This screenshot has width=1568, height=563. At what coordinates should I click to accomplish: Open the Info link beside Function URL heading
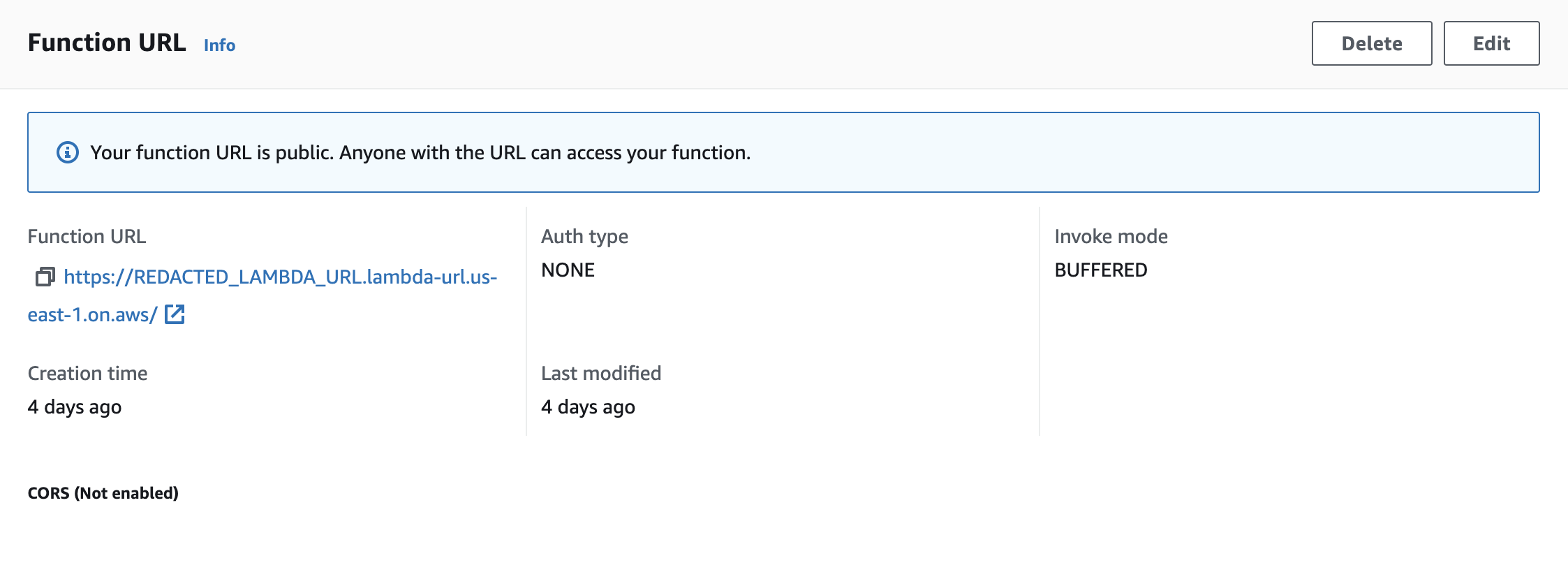[219, 45]
